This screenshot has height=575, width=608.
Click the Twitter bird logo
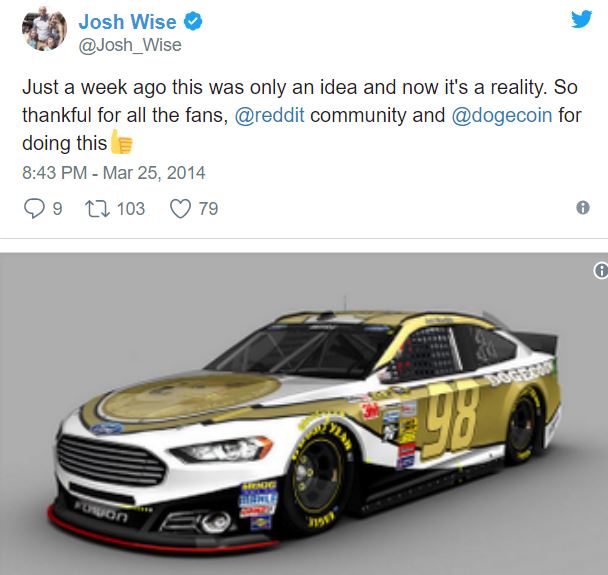click(581, 19)
